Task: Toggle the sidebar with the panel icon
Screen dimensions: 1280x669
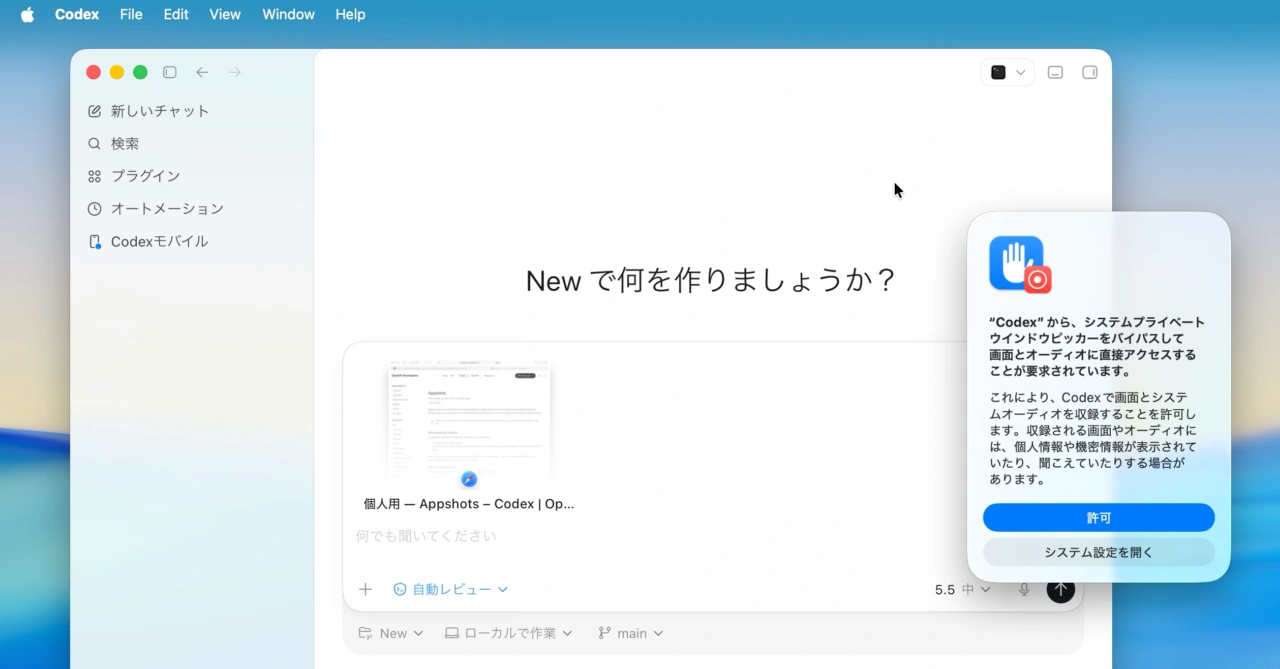Action: pos(170,72)
